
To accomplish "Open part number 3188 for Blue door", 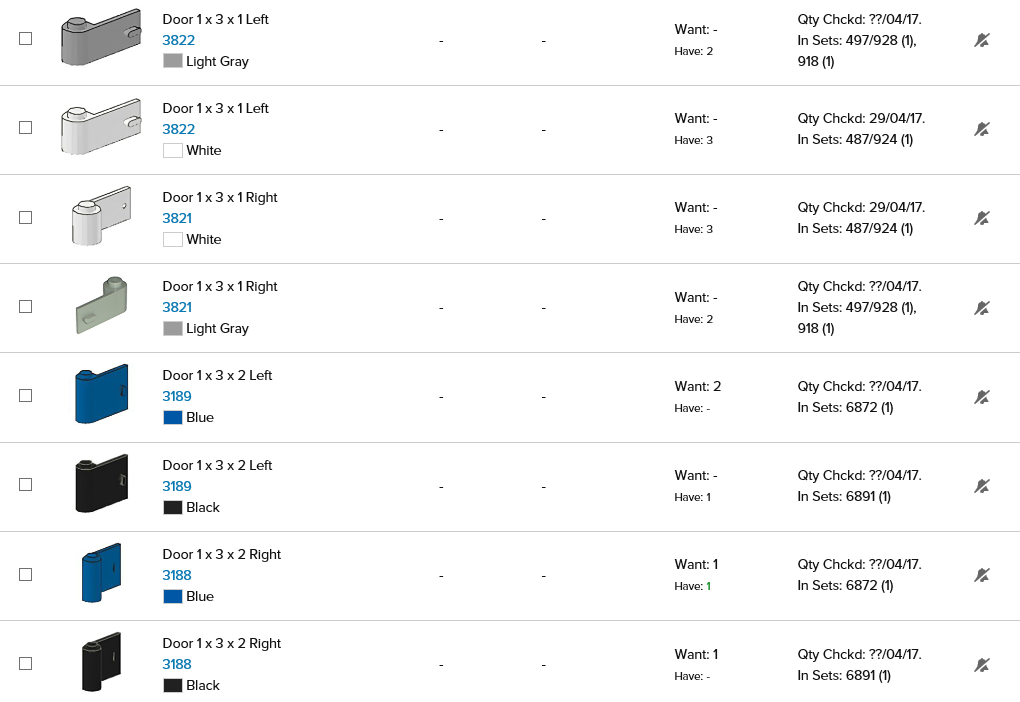I will [177, 575].
